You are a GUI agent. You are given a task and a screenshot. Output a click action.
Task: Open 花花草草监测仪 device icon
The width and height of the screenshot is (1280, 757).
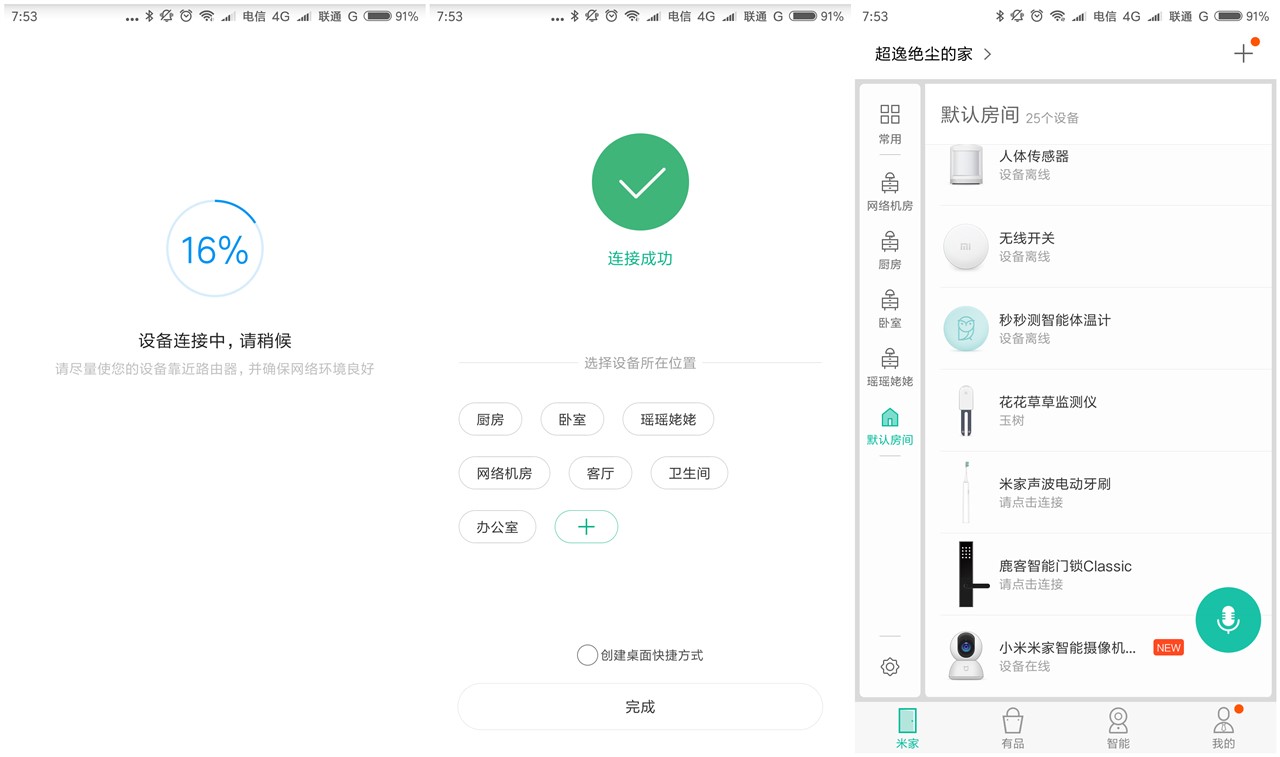(966, 411)
